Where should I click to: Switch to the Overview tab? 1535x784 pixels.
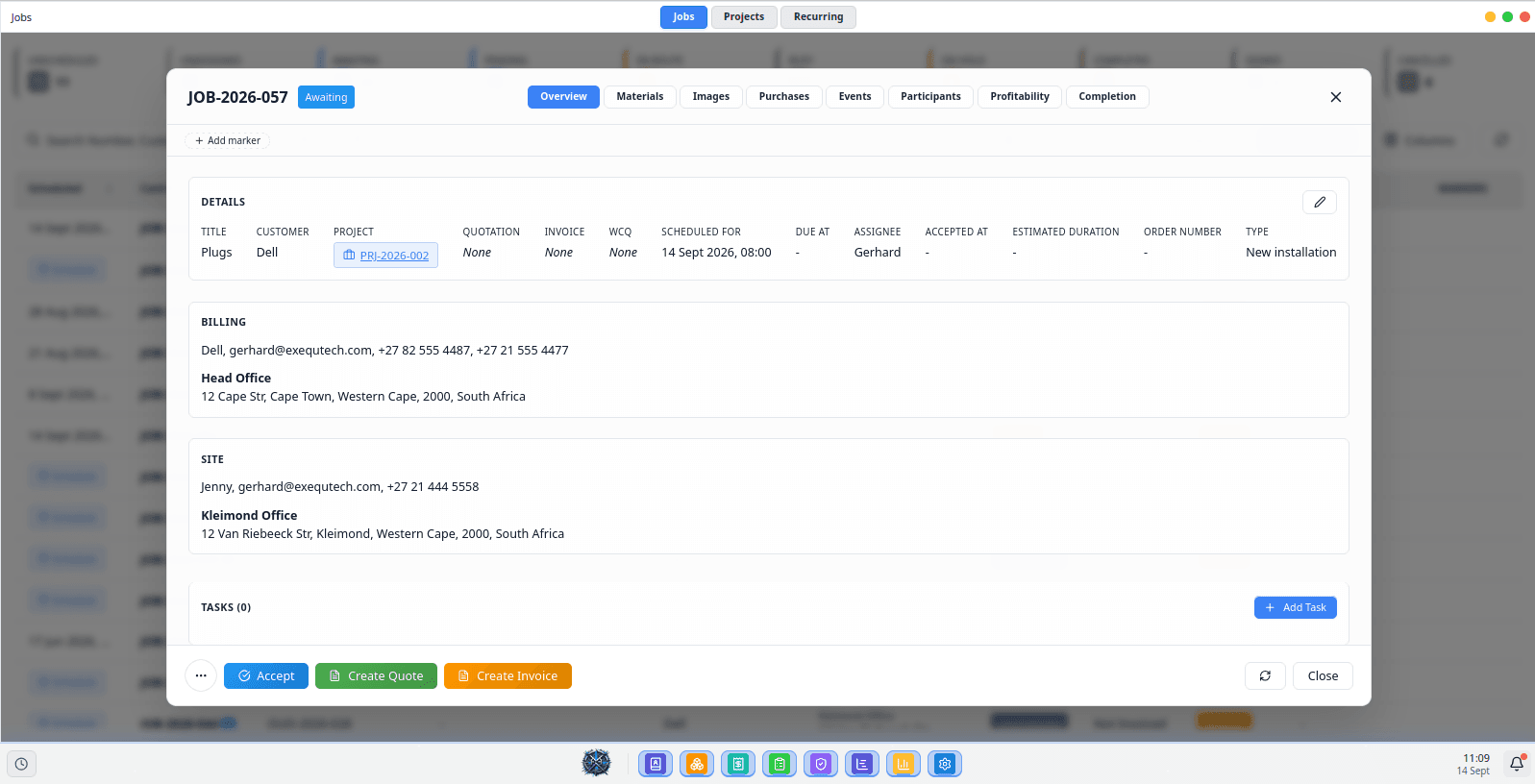tap(563, 97)
